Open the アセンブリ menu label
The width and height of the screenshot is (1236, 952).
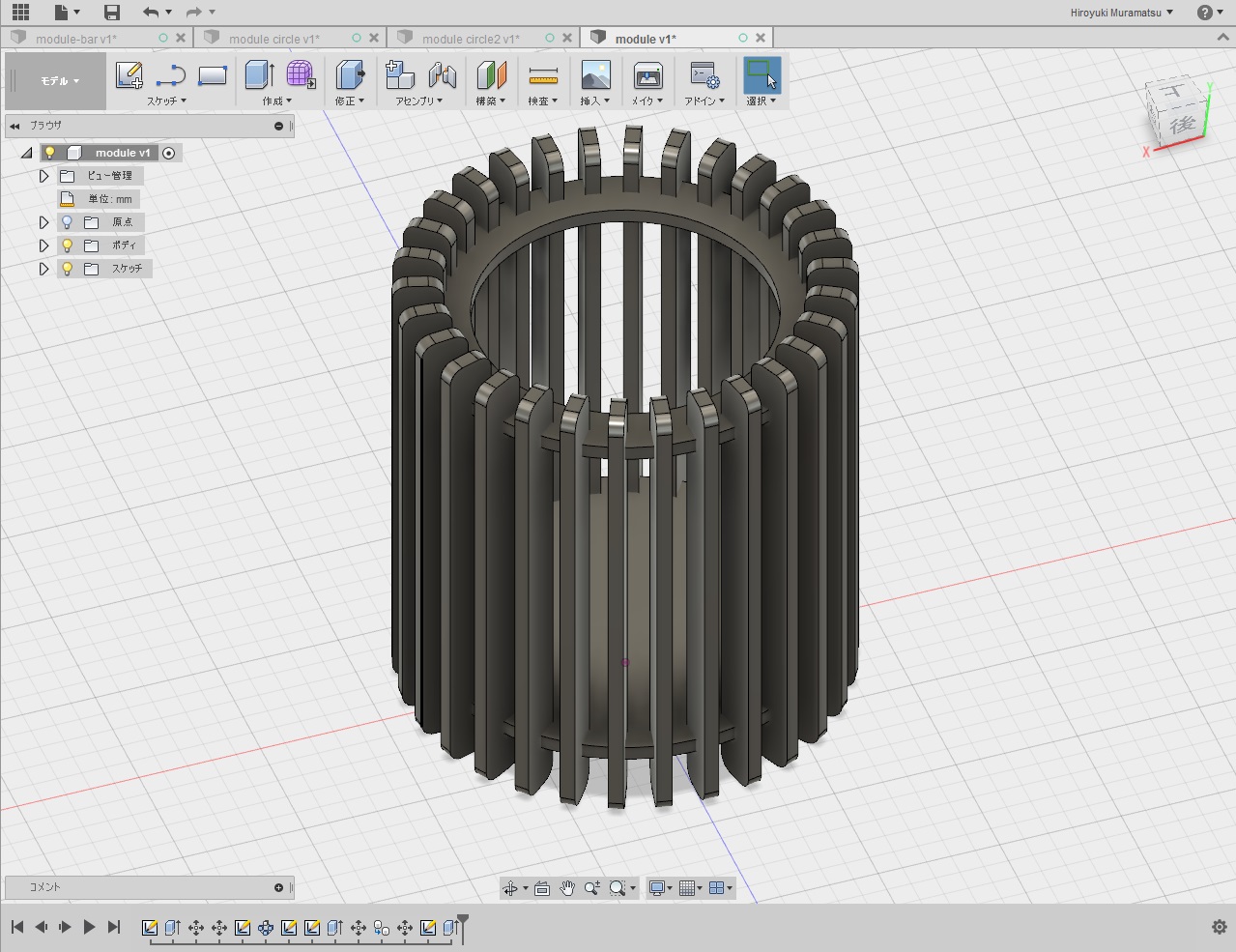[418, 101]
